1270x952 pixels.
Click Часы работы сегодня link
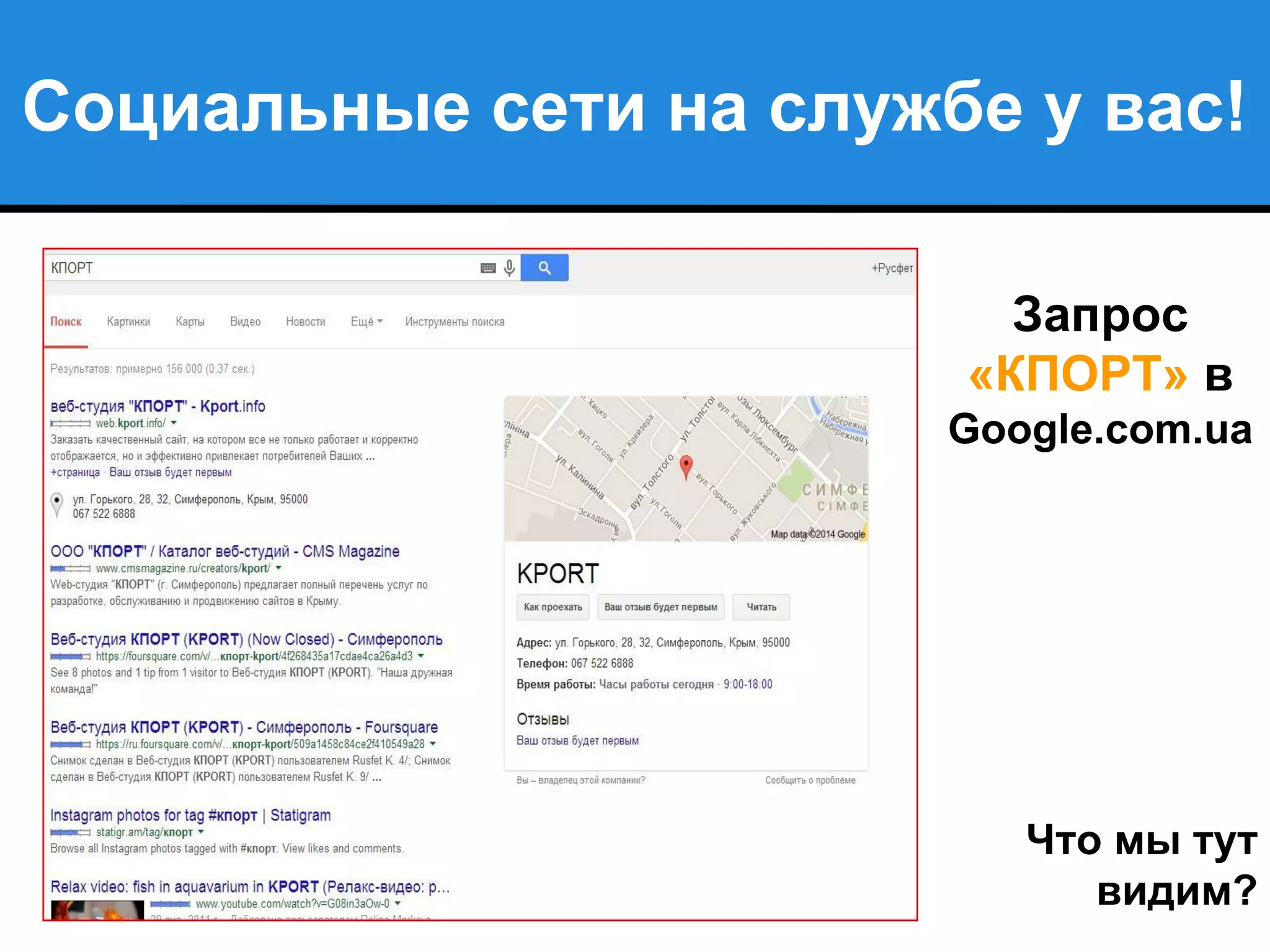[x=656, y=684]
